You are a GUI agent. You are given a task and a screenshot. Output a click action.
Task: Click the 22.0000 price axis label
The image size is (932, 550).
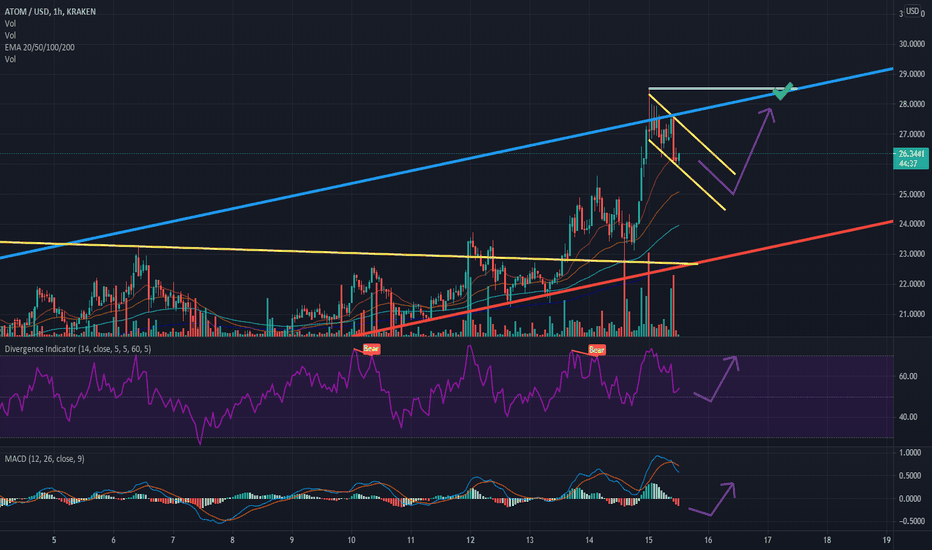[912, 284]
